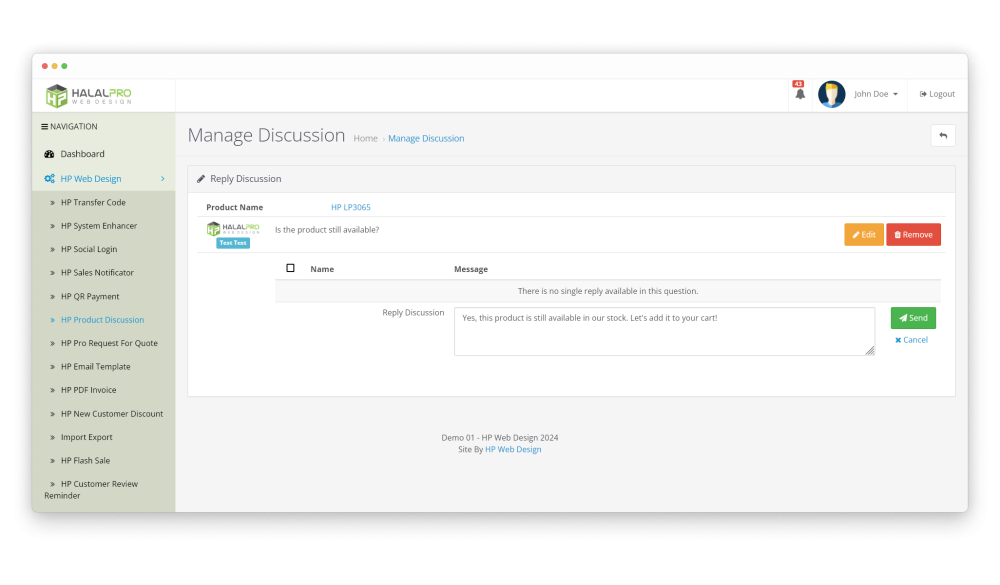Click the hamburger Navigation icon
Viewport: 1000px width, 585px height.
click(x=44, y=127)
